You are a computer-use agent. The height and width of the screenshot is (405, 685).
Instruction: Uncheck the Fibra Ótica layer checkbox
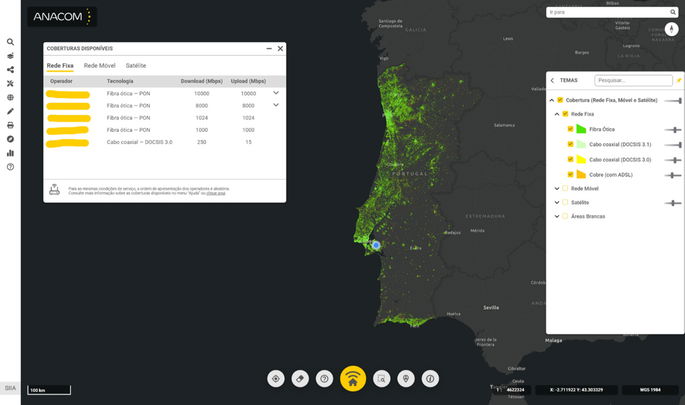(570, 129)
